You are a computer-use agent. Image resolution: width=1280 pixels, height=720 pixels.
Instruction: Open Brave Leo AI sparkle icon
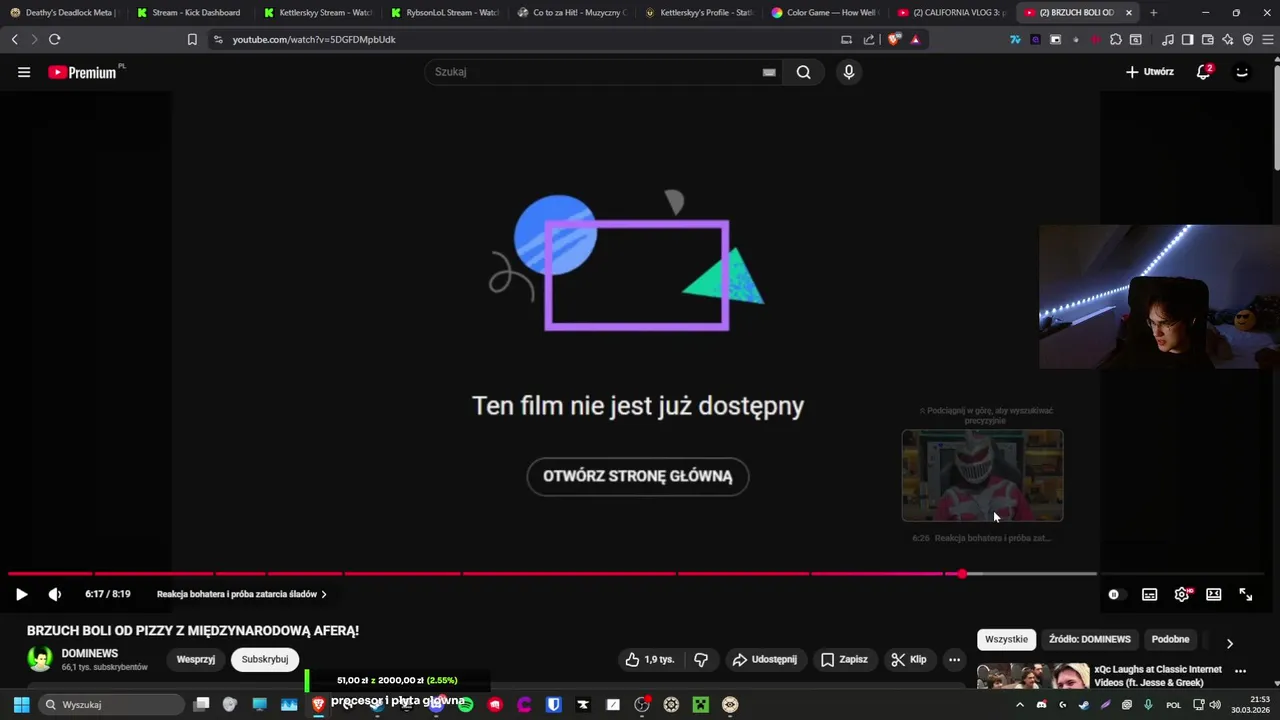tap(1227, 39)
